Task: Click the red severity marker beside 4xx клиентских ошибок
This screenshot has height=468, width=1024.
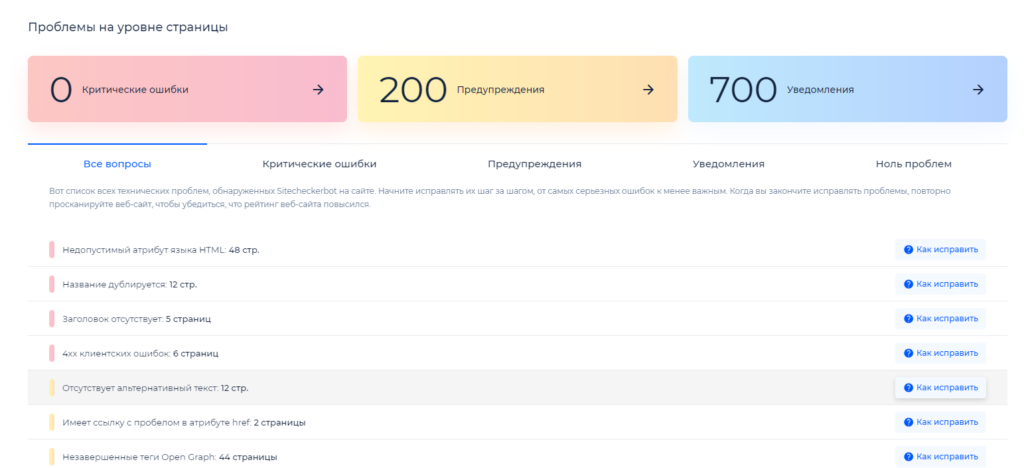Action: point(52,353)
